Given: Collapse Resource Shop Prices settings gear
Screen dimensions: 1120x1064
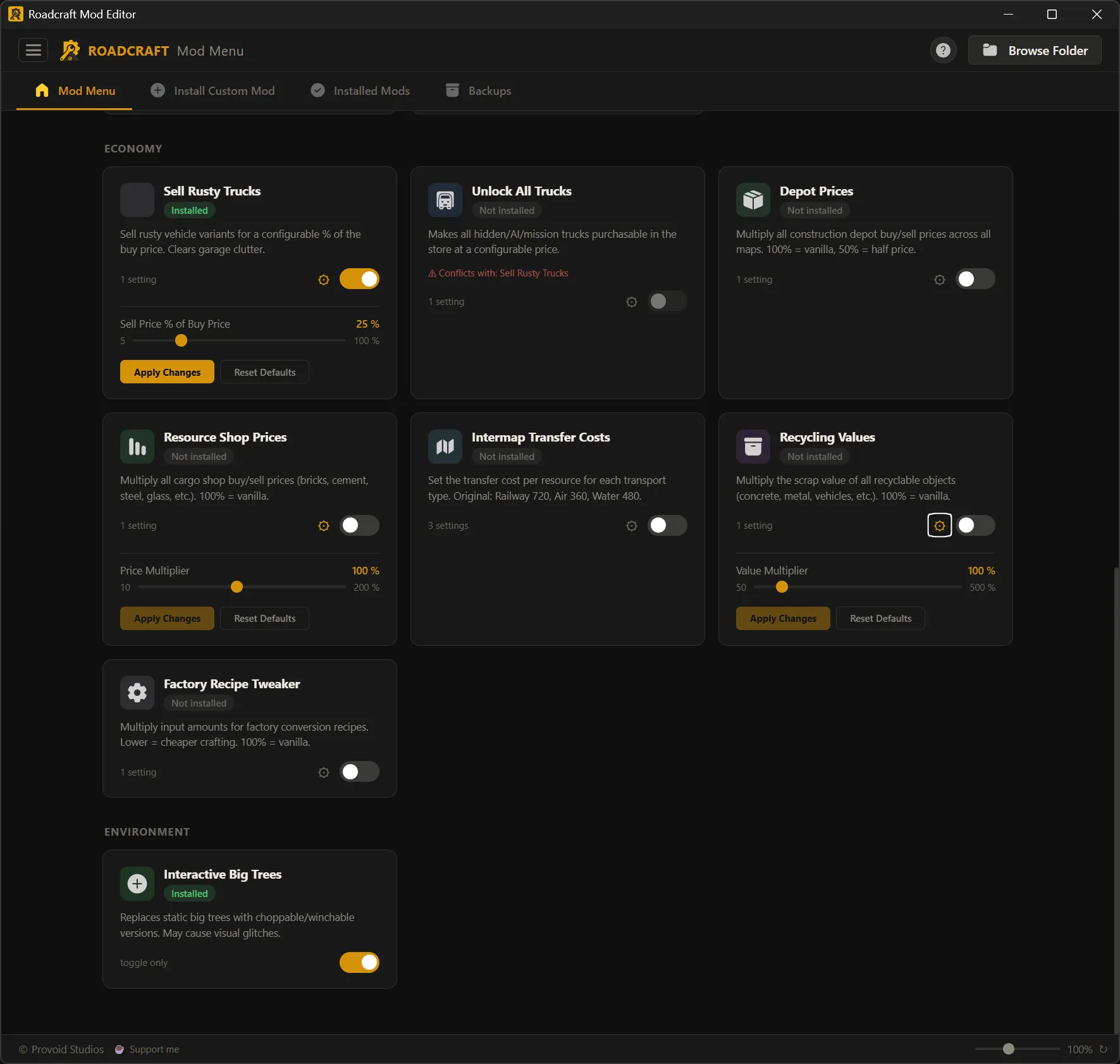Looking at the screenshot, I should pos(324,526).
